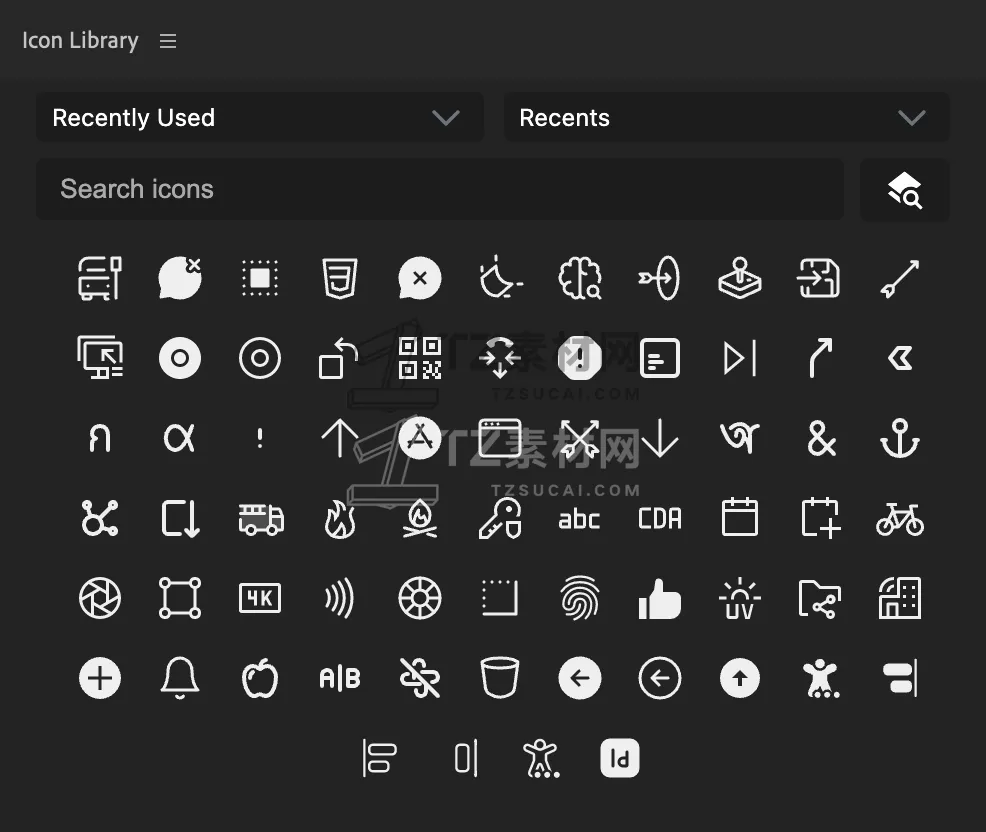
Task: Pick the text card icon
Action: (660, 358)
